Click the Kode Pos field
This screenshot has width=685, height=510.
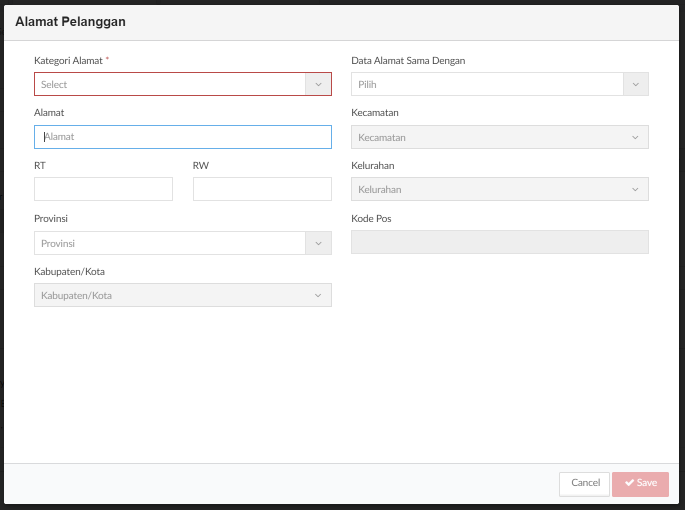[x=500, y=242]
